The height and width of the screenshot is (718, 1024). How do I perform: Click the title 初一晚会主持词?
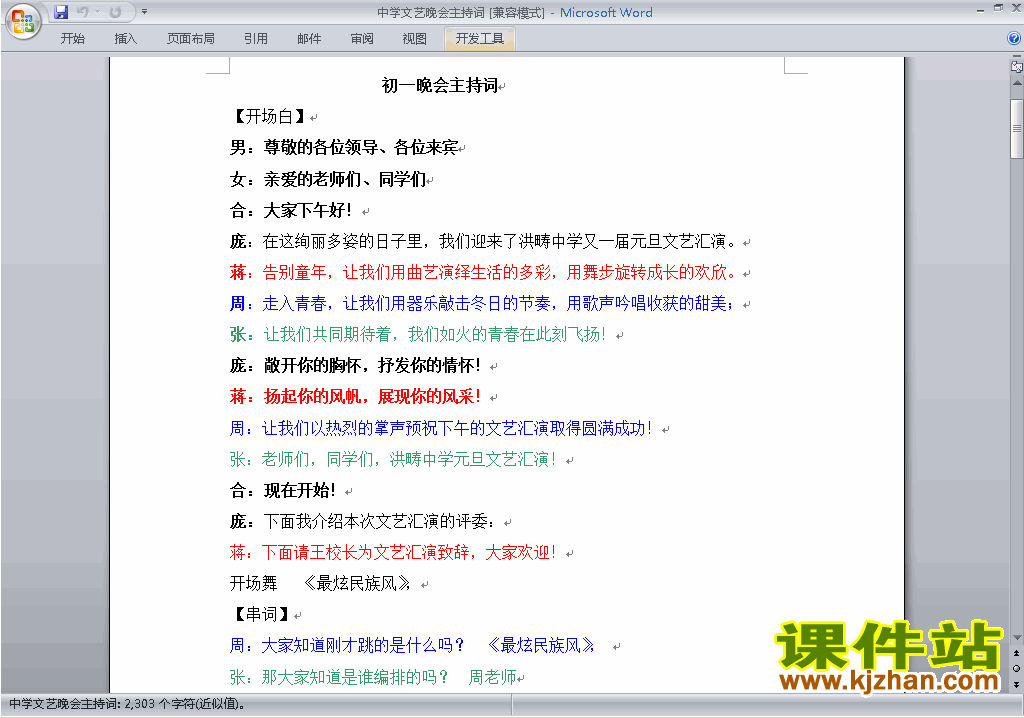tap(440, 86)
